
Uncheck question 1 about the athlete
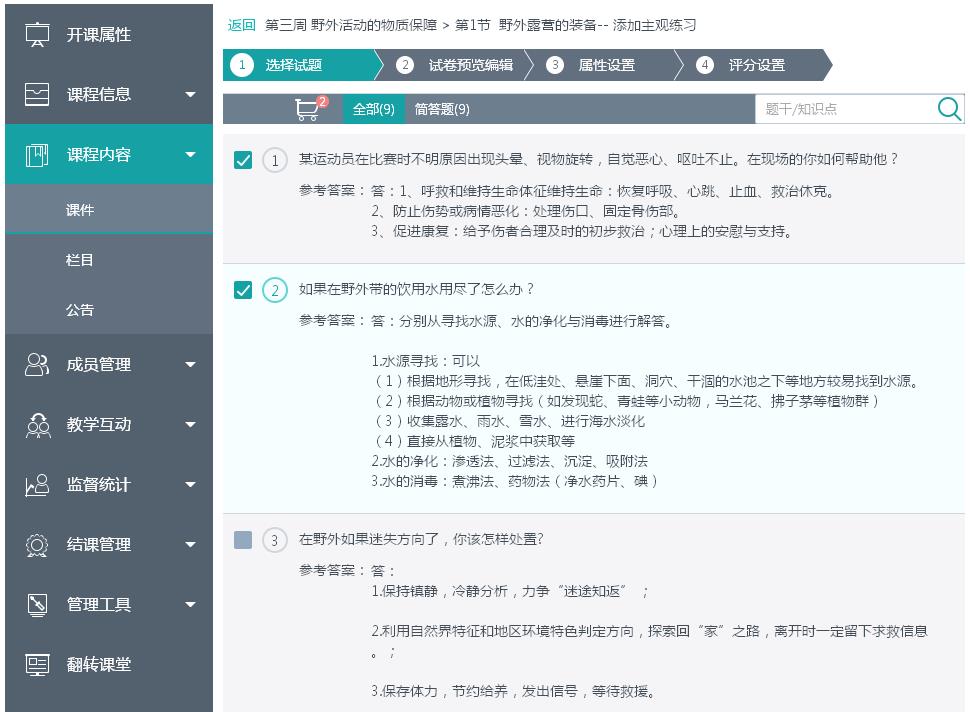(x=243, y=160)
